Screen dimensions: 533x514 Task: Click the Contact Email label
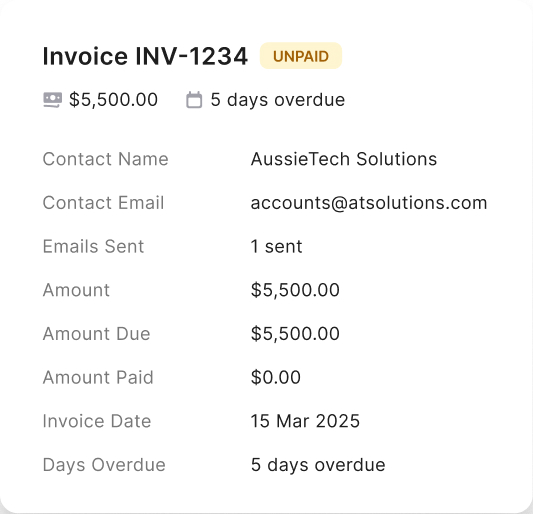(103, 203)
